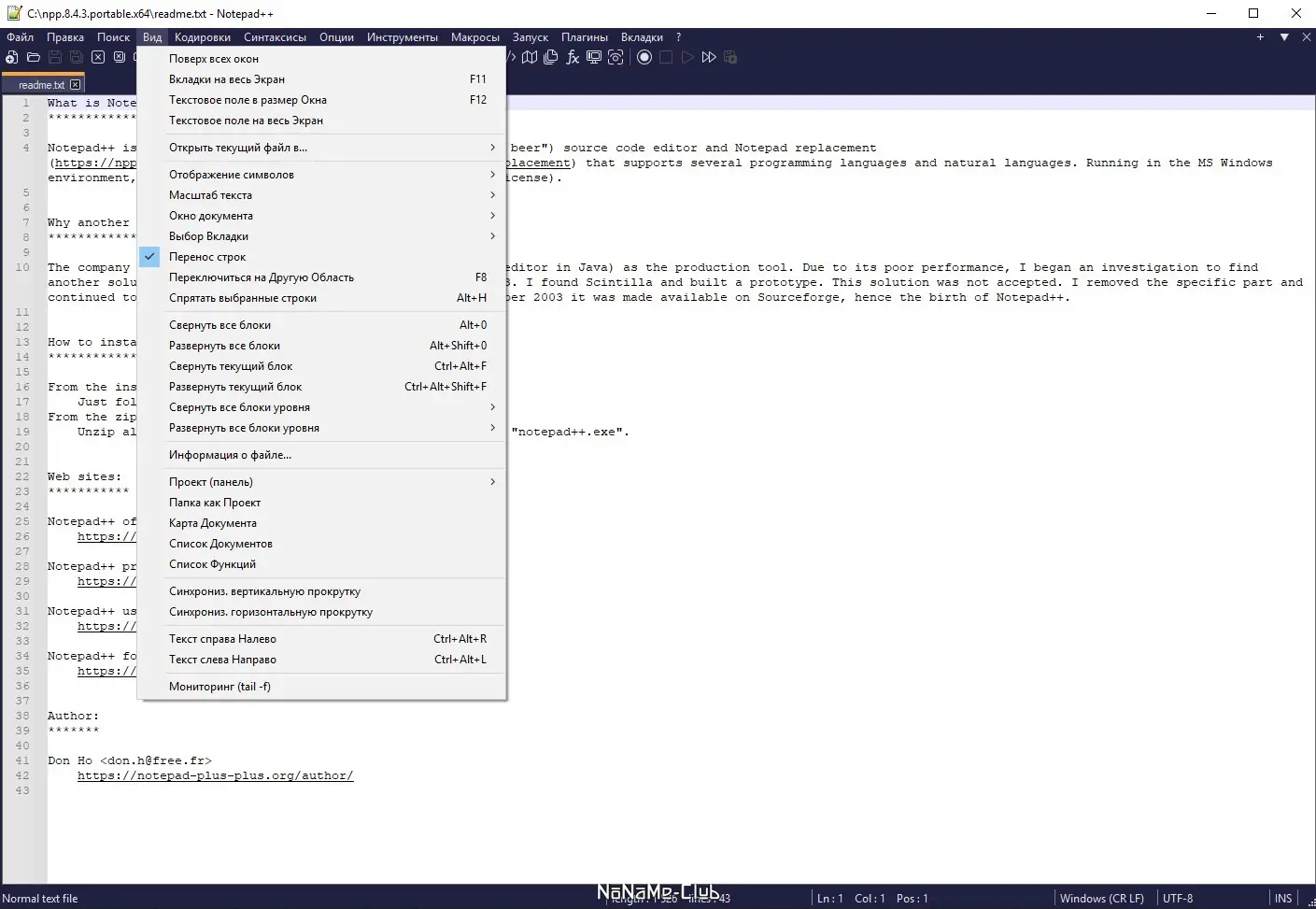Expand Масштаб текста submenu
Viewport: 1316px width, 909px height.
coord(321,195)
